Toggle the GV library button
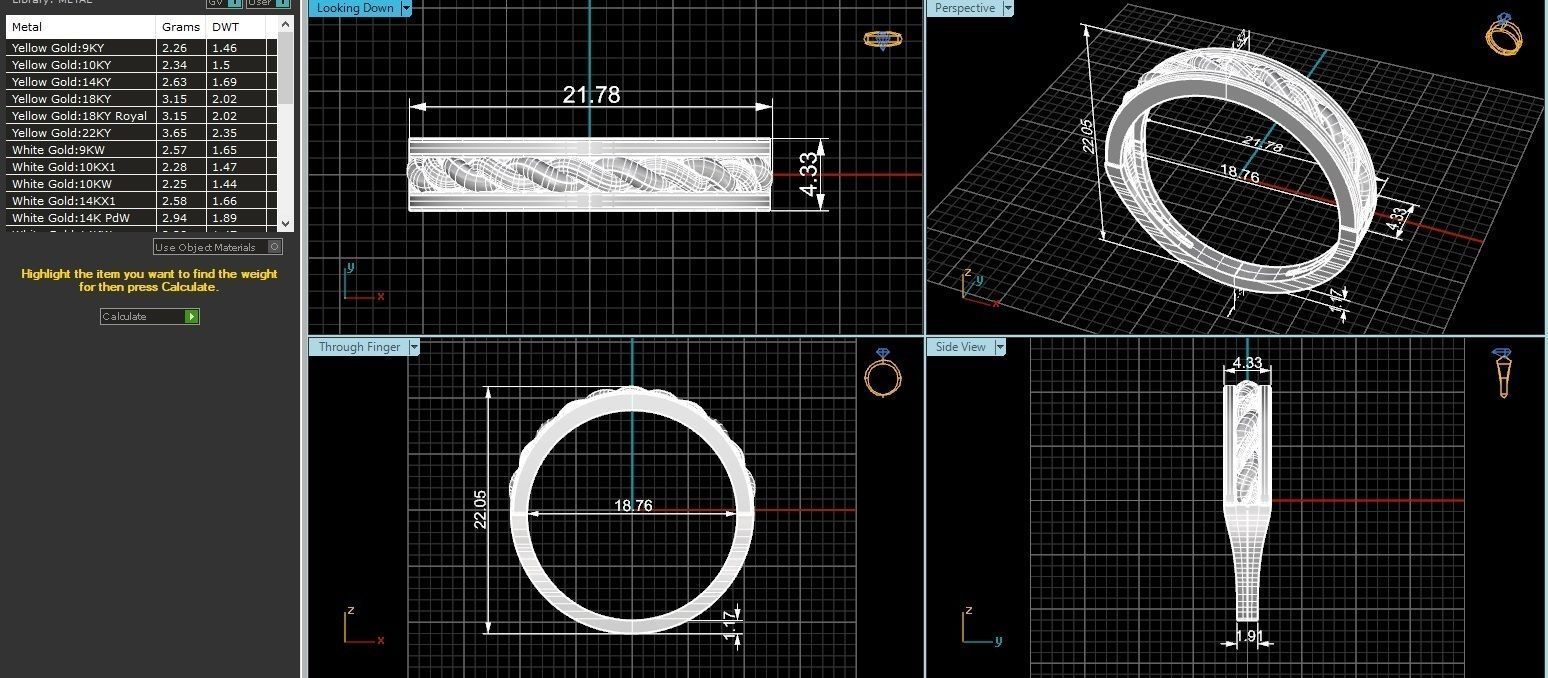This screenshot has width=1548, height=678. point(224,3)
